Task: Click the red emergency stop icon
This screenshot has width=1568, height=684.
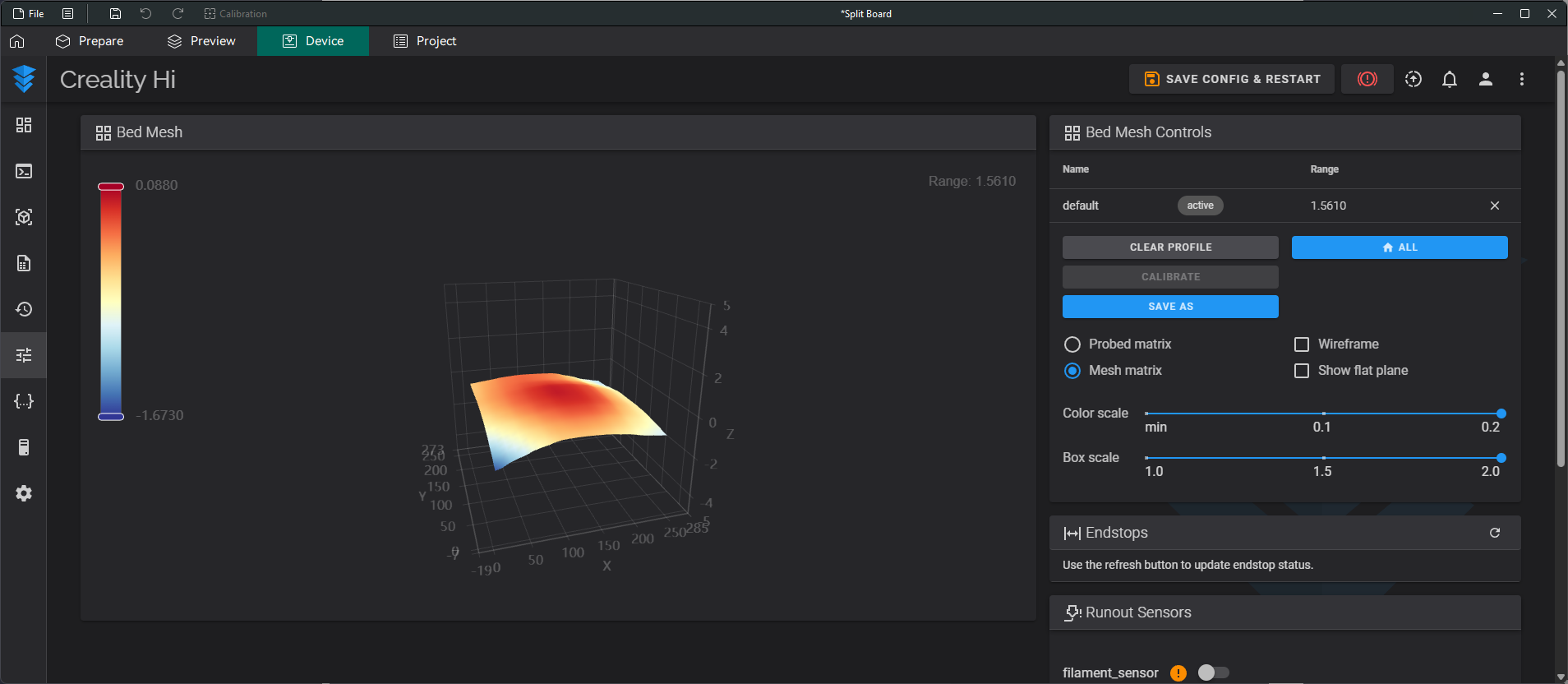Action: [1367, 79]
